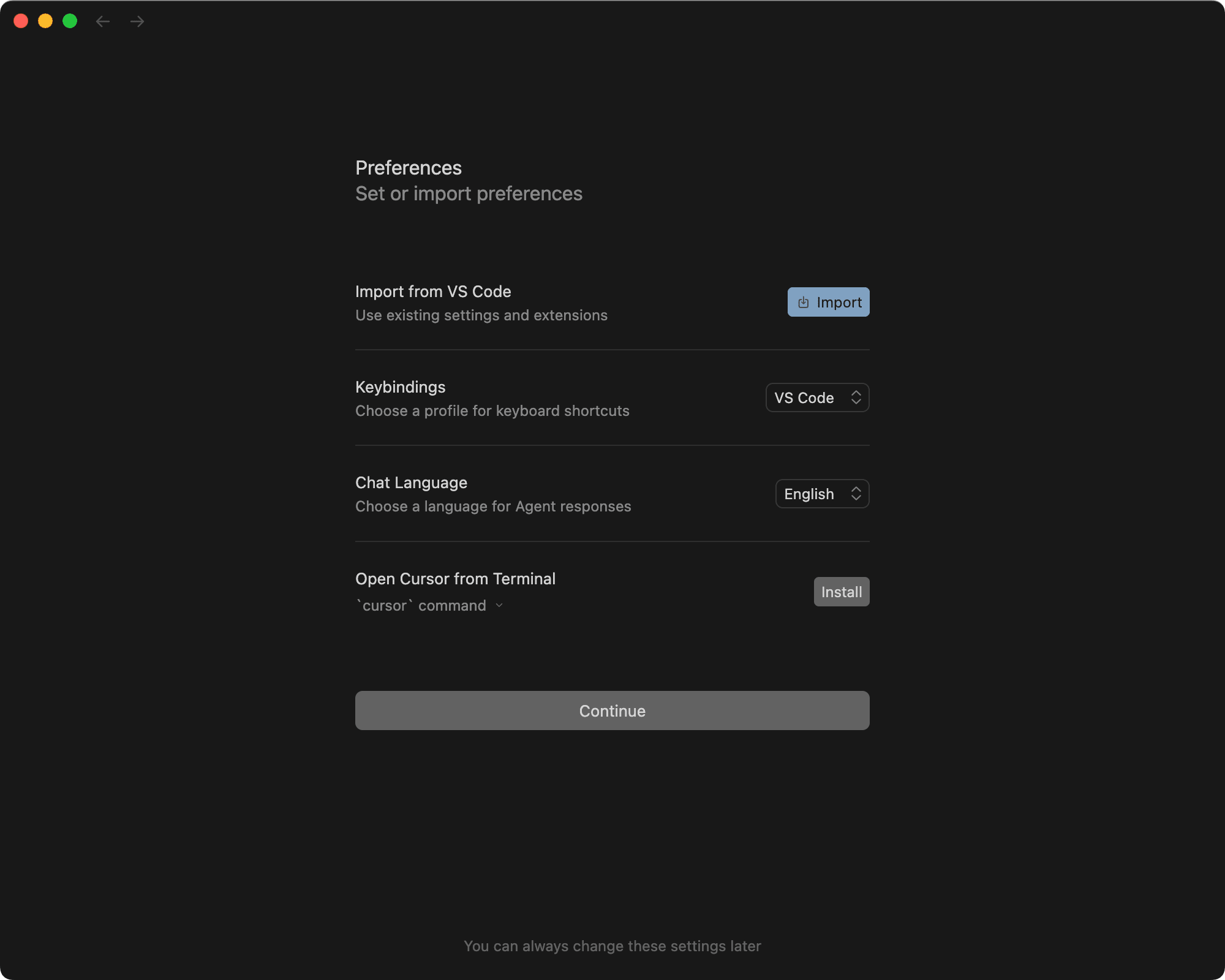Click the chevron beside `cursor` command
The height and width of the screenshot is (980, 1225).
(x=499, y=606)
